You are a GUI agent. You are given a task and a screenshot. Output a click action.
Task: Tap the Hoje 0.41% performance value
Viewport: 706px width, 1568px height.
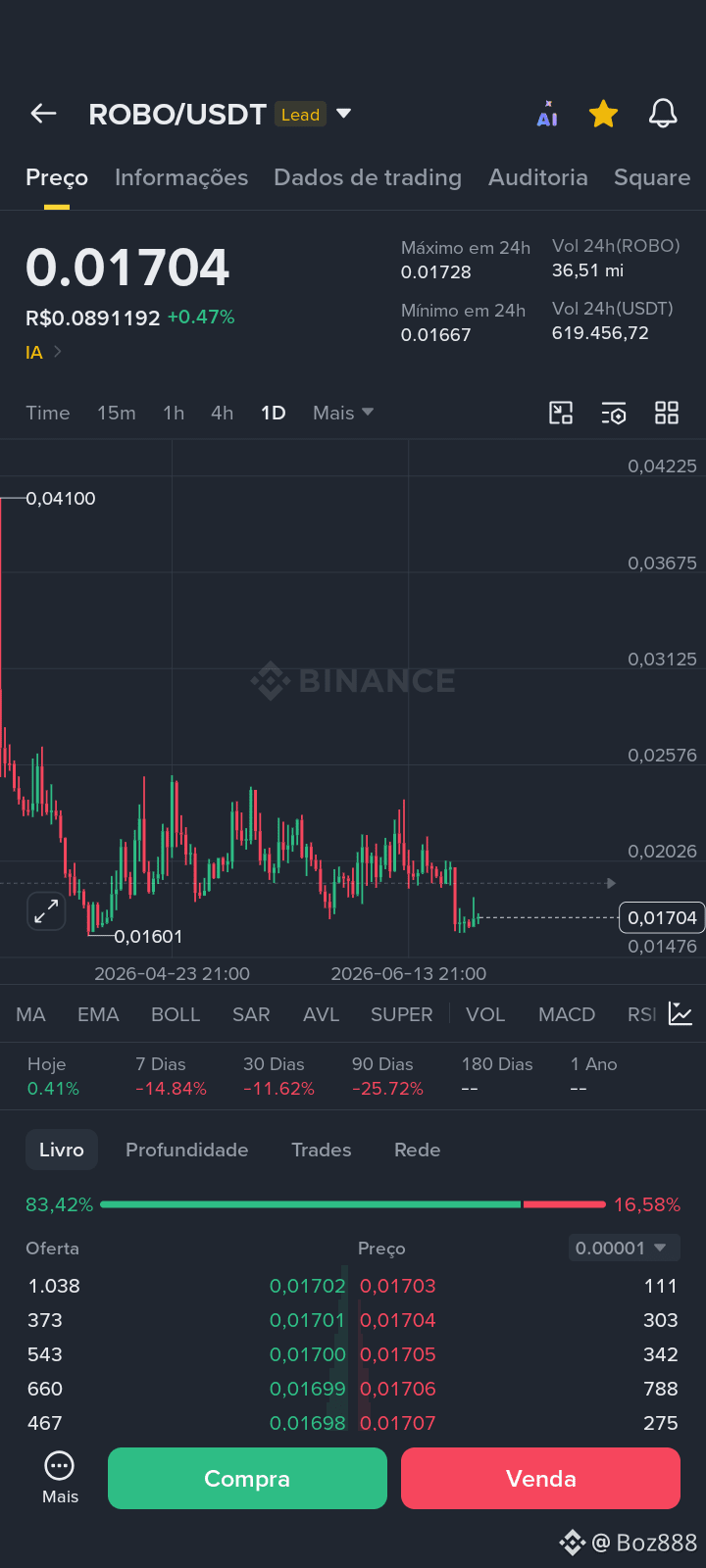click(53, 1089)
